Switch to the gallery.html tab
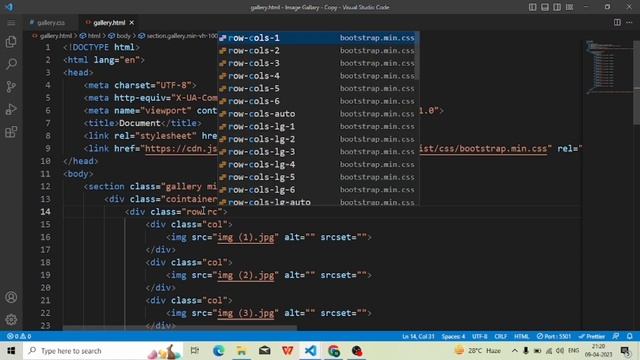 pos(109,23)
